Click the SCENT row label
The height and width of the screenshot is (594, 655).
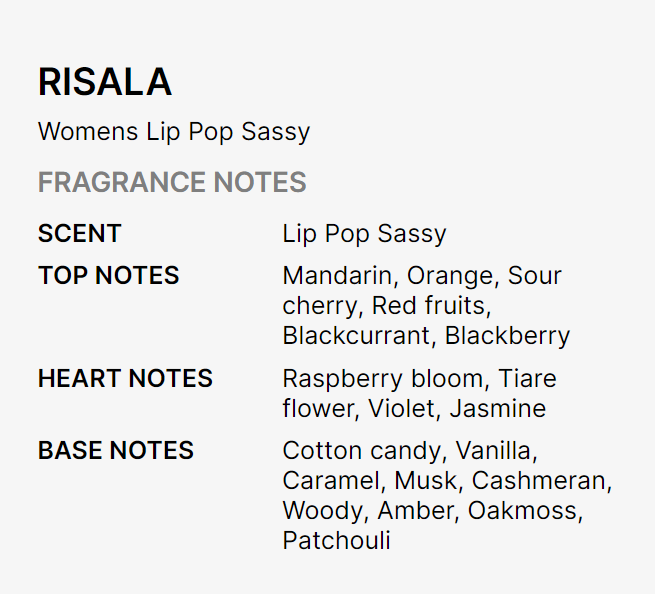point(80,234)
